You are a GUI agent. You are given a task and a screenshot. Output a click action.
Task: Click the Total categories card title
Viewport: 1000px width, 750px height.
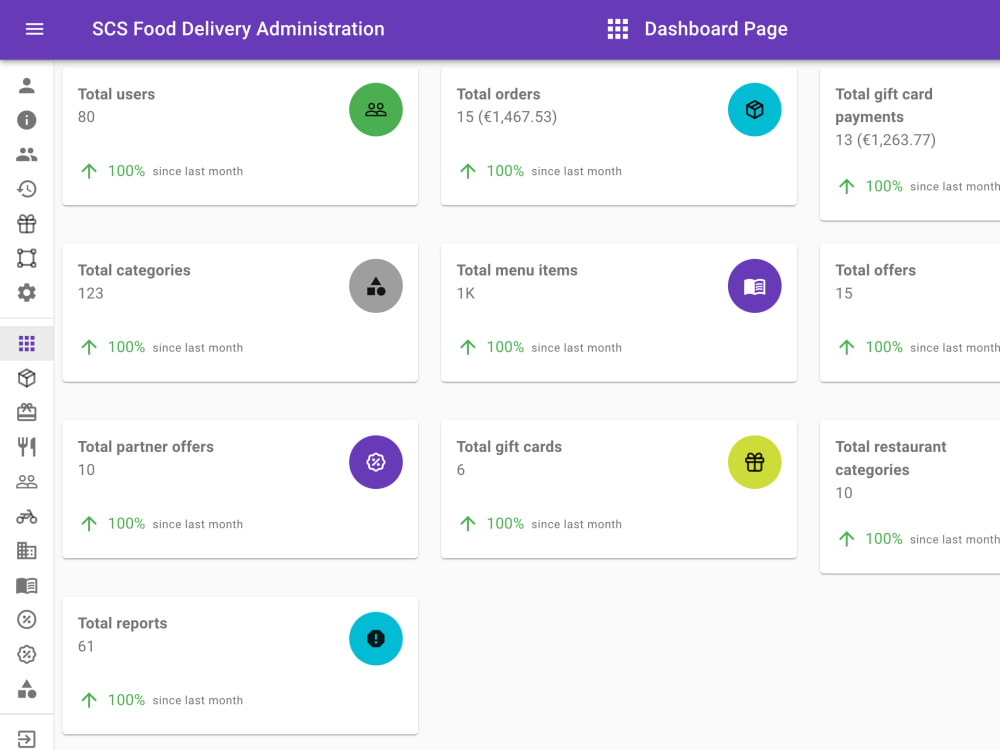[x=134, y=270]
